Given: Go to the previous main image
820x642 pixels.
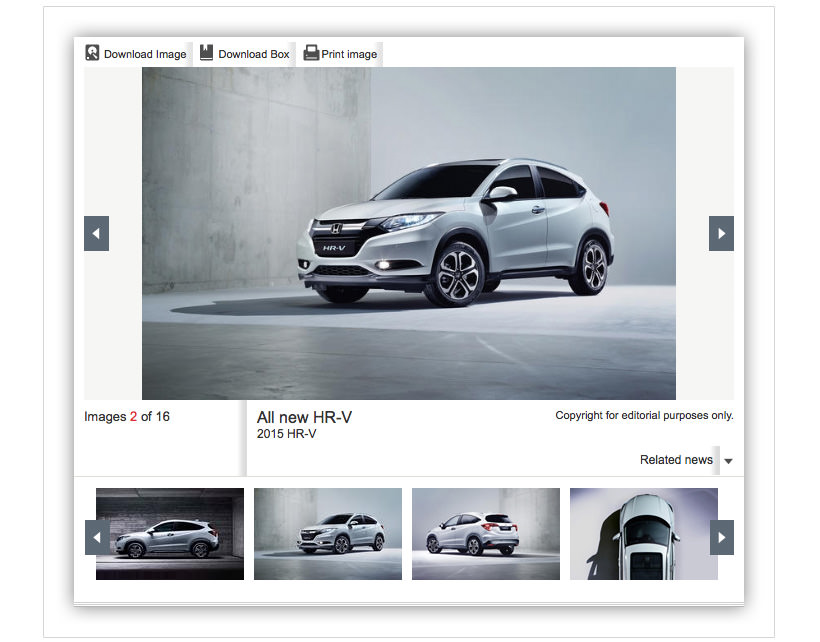Looking at the screenshot, I should click(x=96, y=233).
